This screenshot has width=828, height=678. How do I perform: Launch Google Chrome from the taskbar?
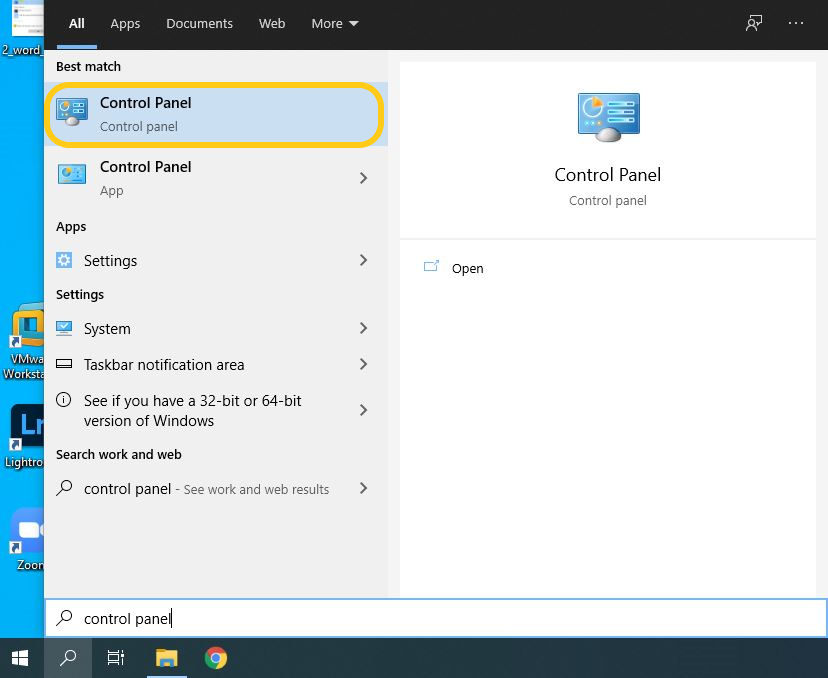point(215,658)
